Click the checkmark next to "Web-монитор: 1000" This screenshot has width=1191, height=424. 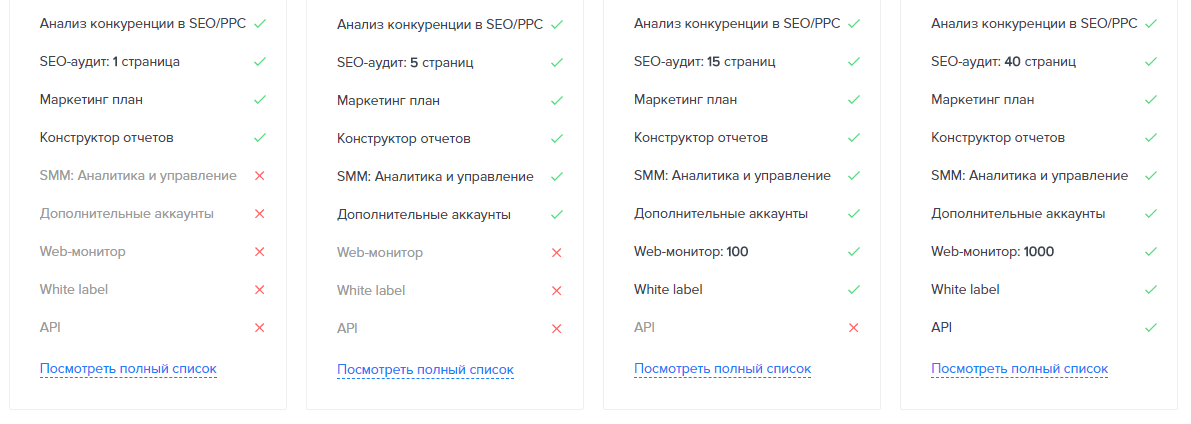[1151, 252]
